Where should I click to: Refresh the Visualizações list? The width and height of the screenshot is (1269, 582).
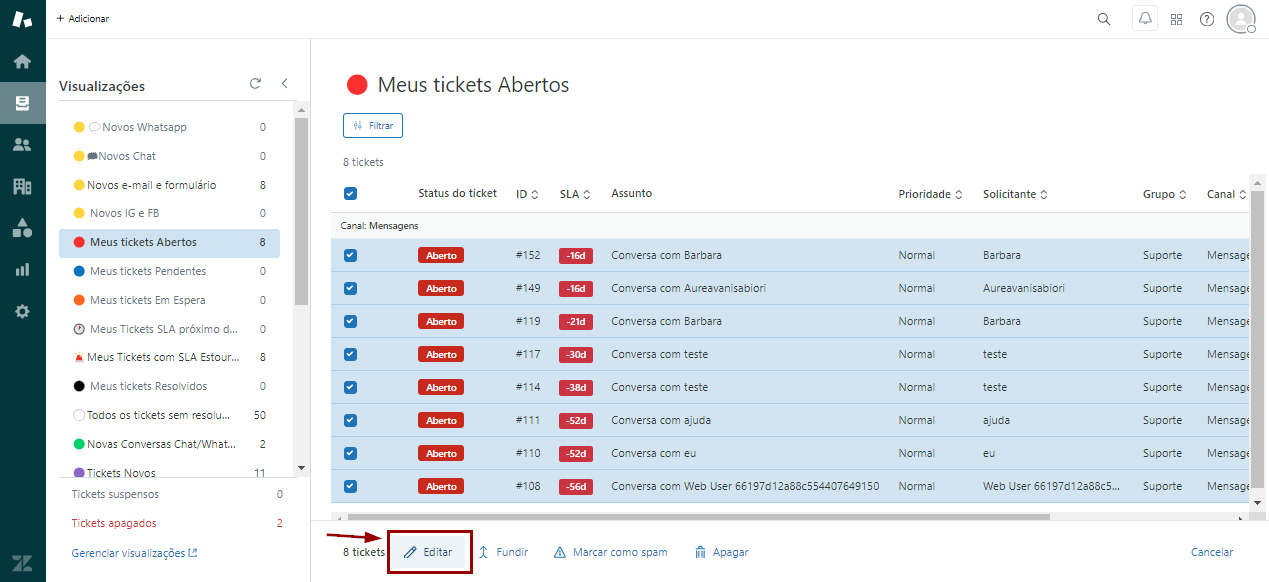255,84
